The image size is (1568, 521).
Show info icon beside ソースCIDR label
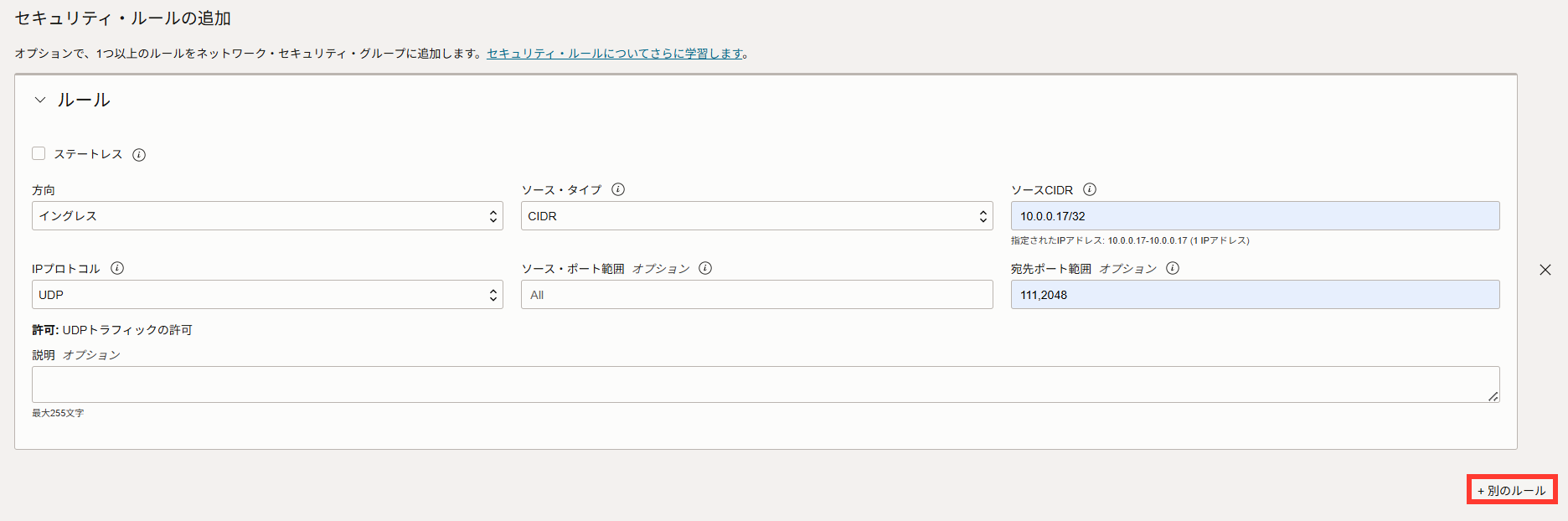[x=1090, y=189]
